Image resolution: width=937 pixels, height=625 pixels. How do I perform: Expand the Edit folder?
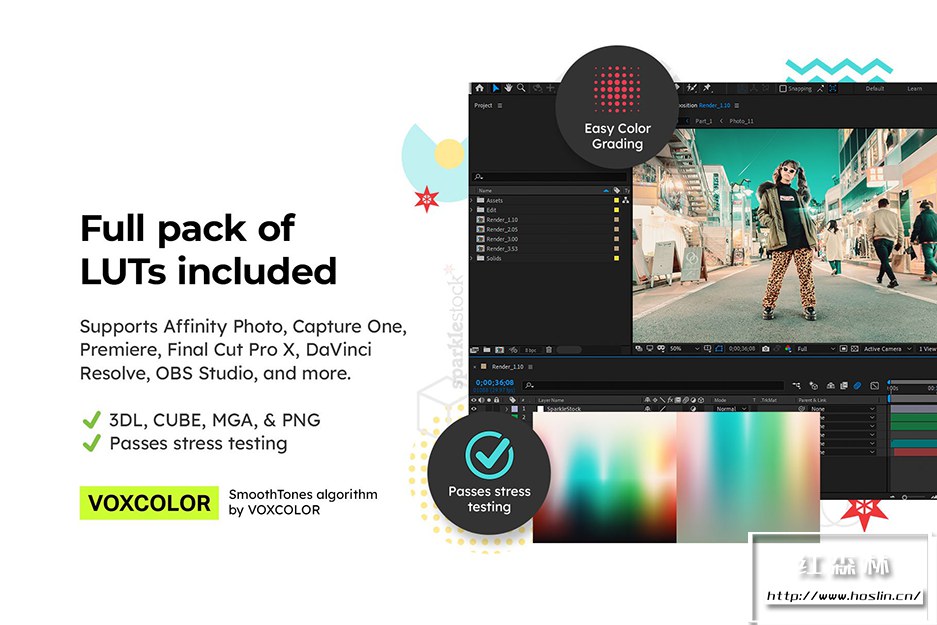pos(472,210)
